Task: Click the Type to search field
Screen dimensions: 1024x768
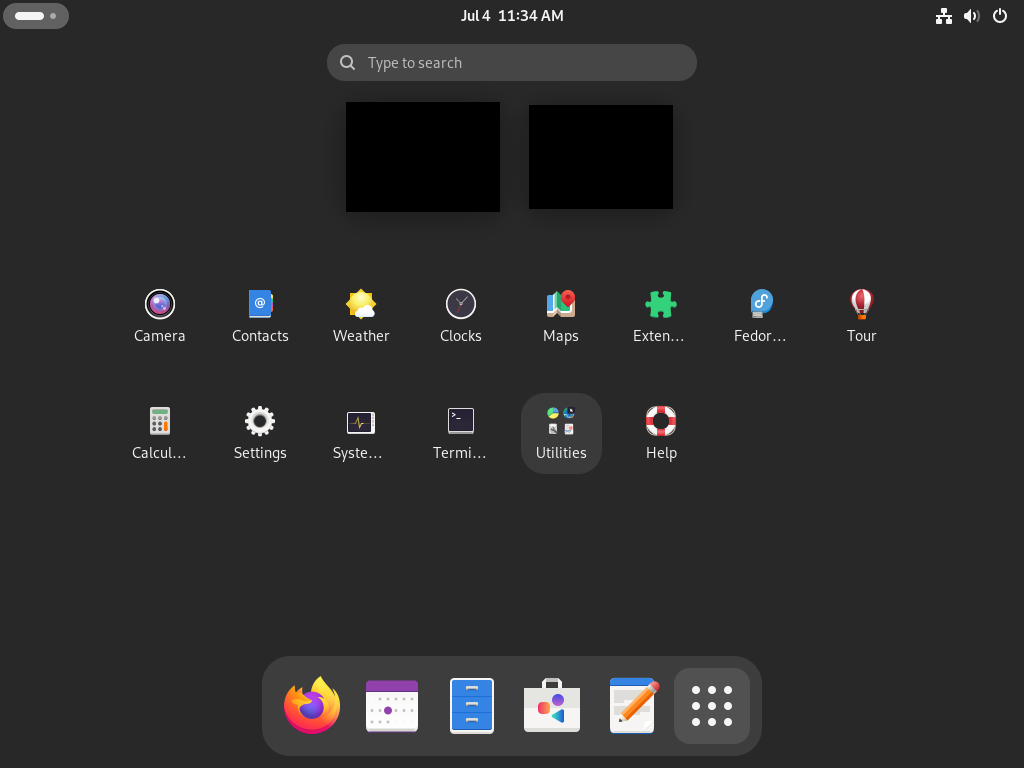Action: click(x=511, y=63)
